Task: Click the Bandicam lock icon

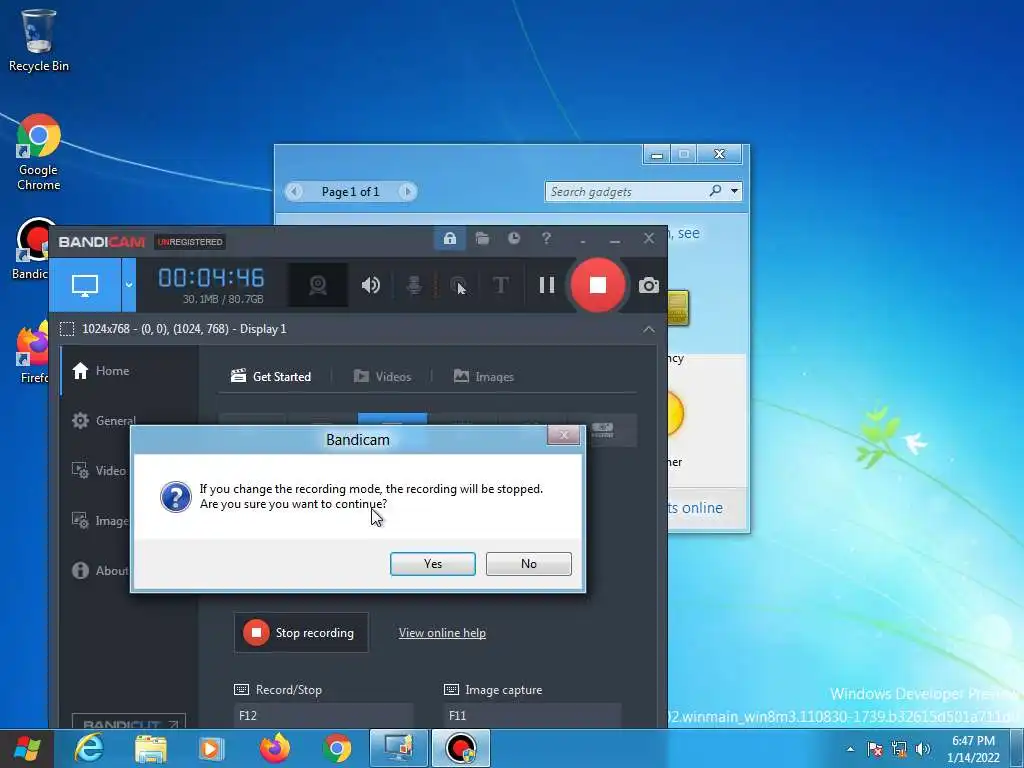Action: pyautogui.click(x=450, y=238)
